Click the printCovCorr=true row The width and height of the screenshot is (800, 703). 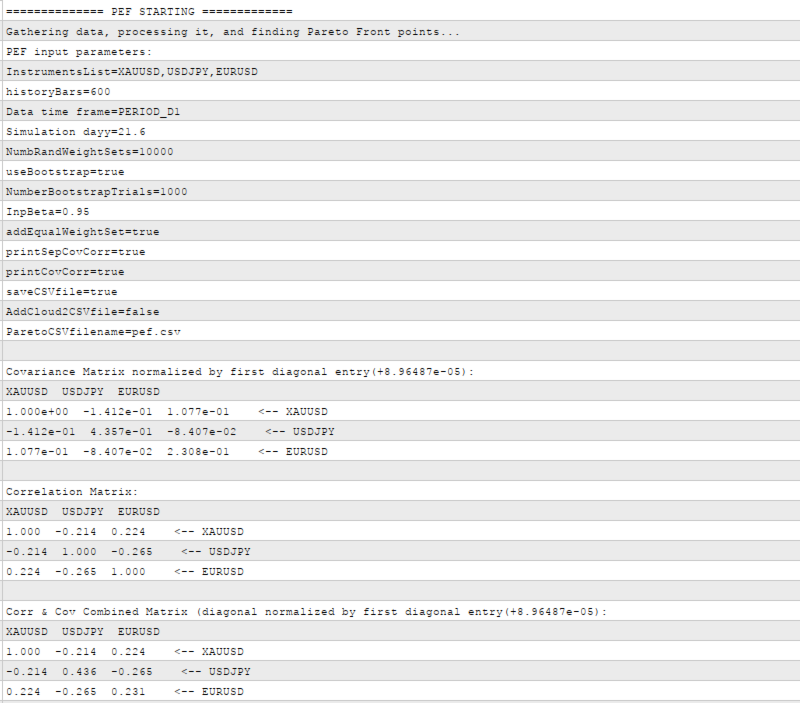tap(401, 271)
